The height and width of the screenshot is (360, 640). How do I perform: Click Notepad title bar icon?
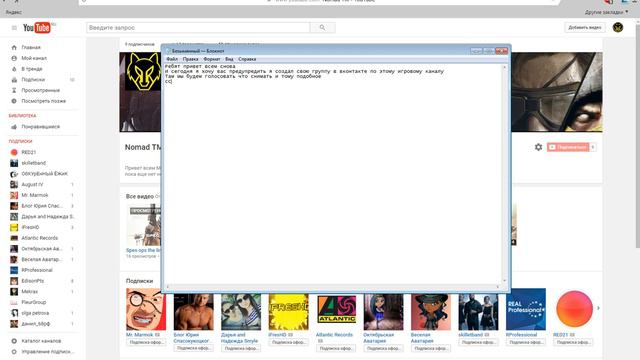[168, 51]
